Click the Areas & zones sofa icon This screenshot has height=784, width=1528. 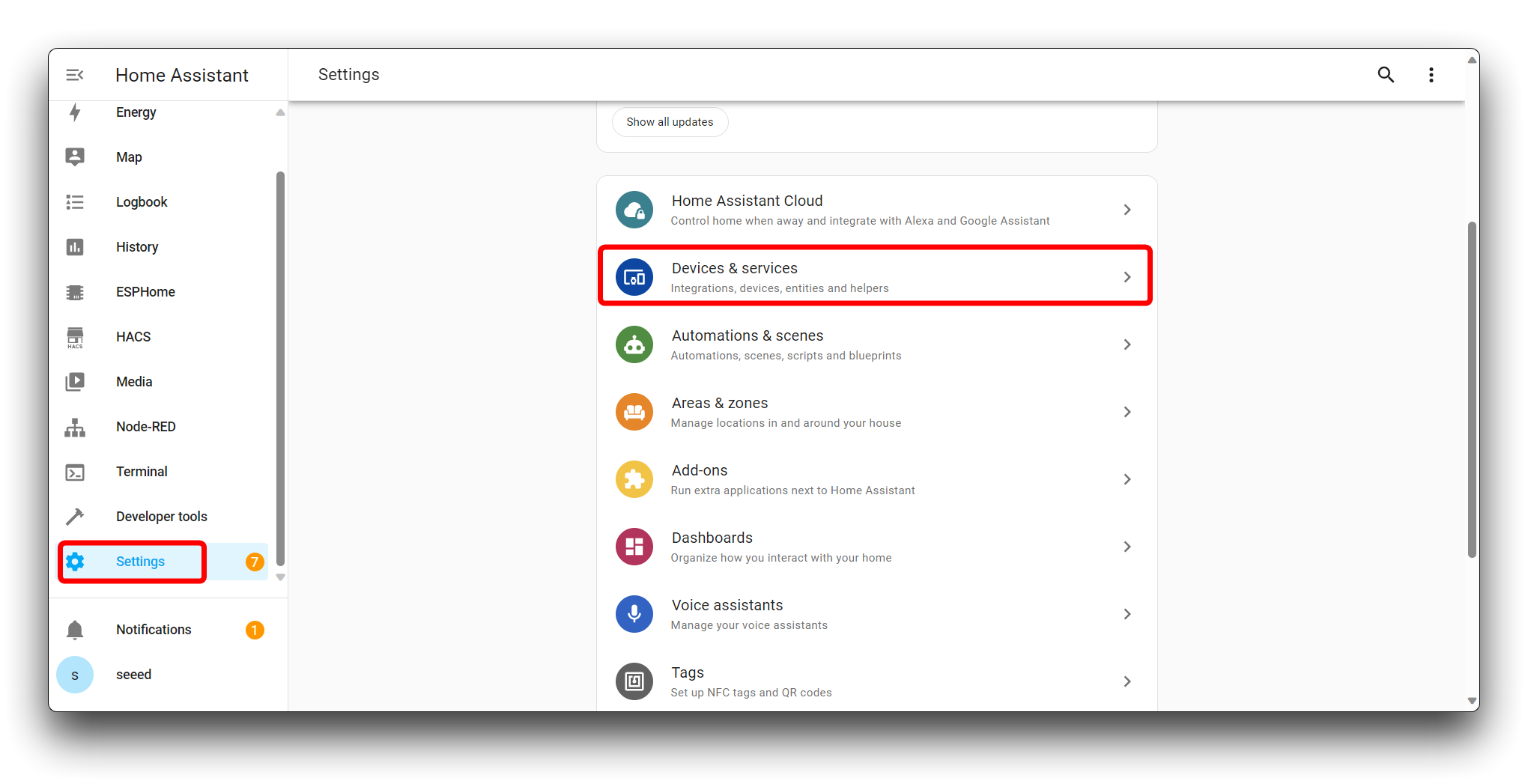(634, 412)
